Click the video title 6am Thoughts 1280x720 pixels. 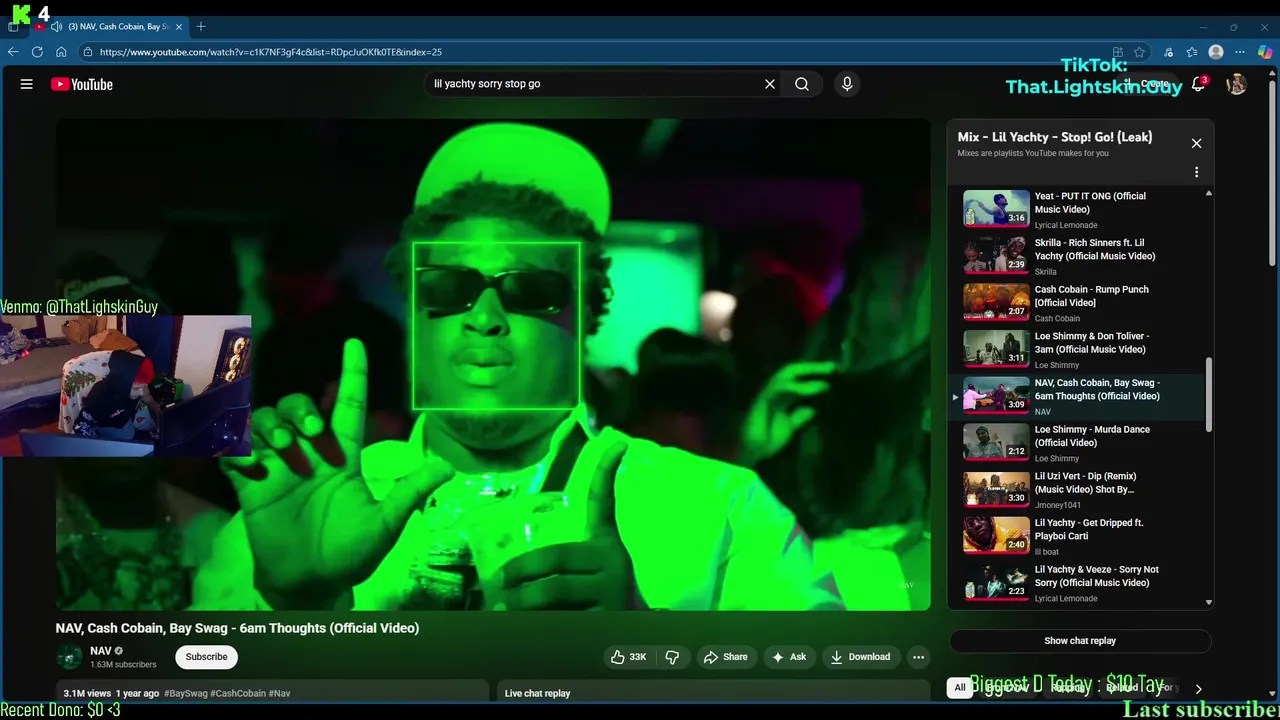pyautogui.click(x=237, y=628)
